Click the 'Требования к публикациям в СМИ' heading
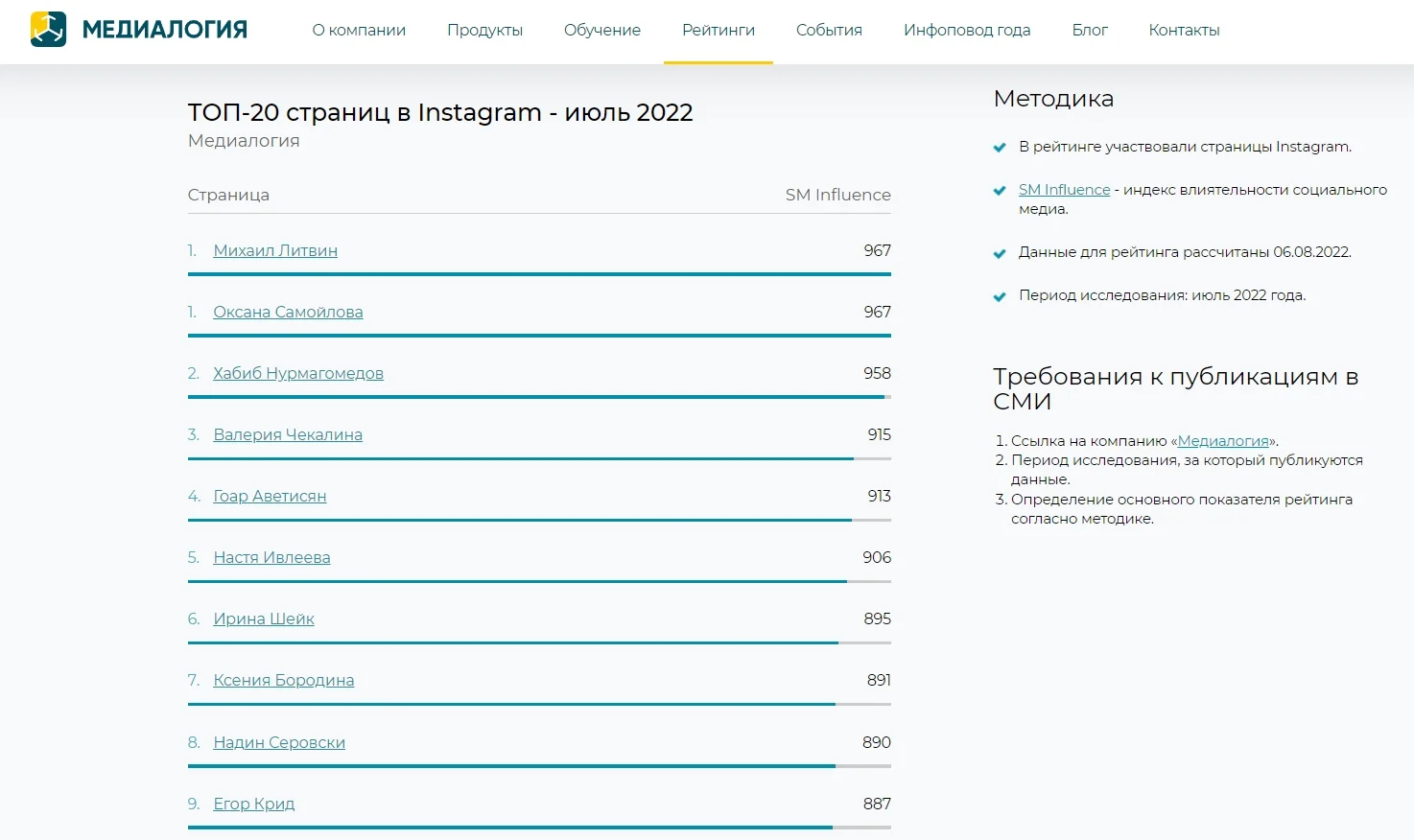 tap(1175, 388)
